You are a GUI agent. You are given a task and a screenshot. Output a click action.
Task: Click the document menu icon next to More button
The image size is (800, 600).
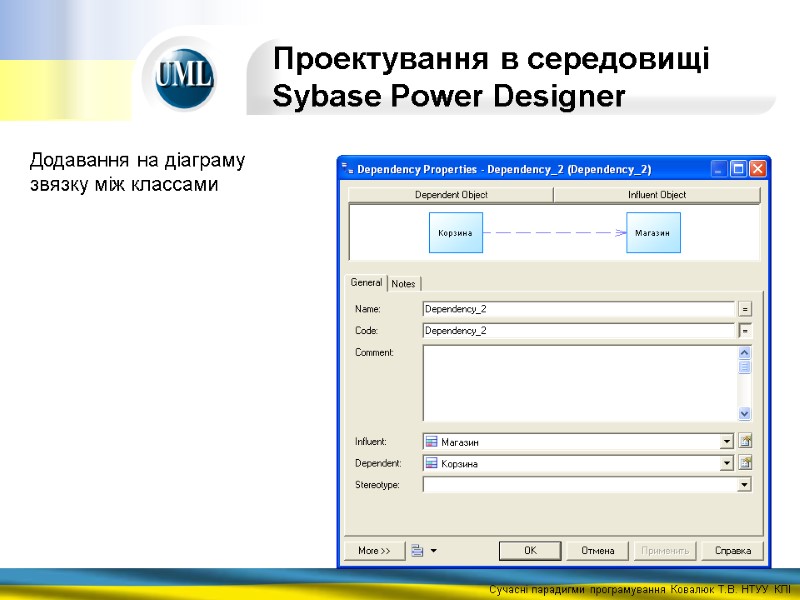coord(416,548)
